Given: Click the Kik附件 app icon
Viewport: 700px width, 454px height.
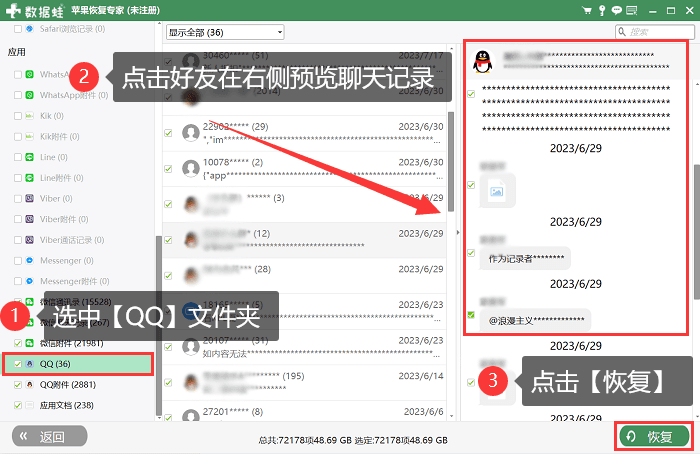Looking at the screenshot, I should (29, 137).
